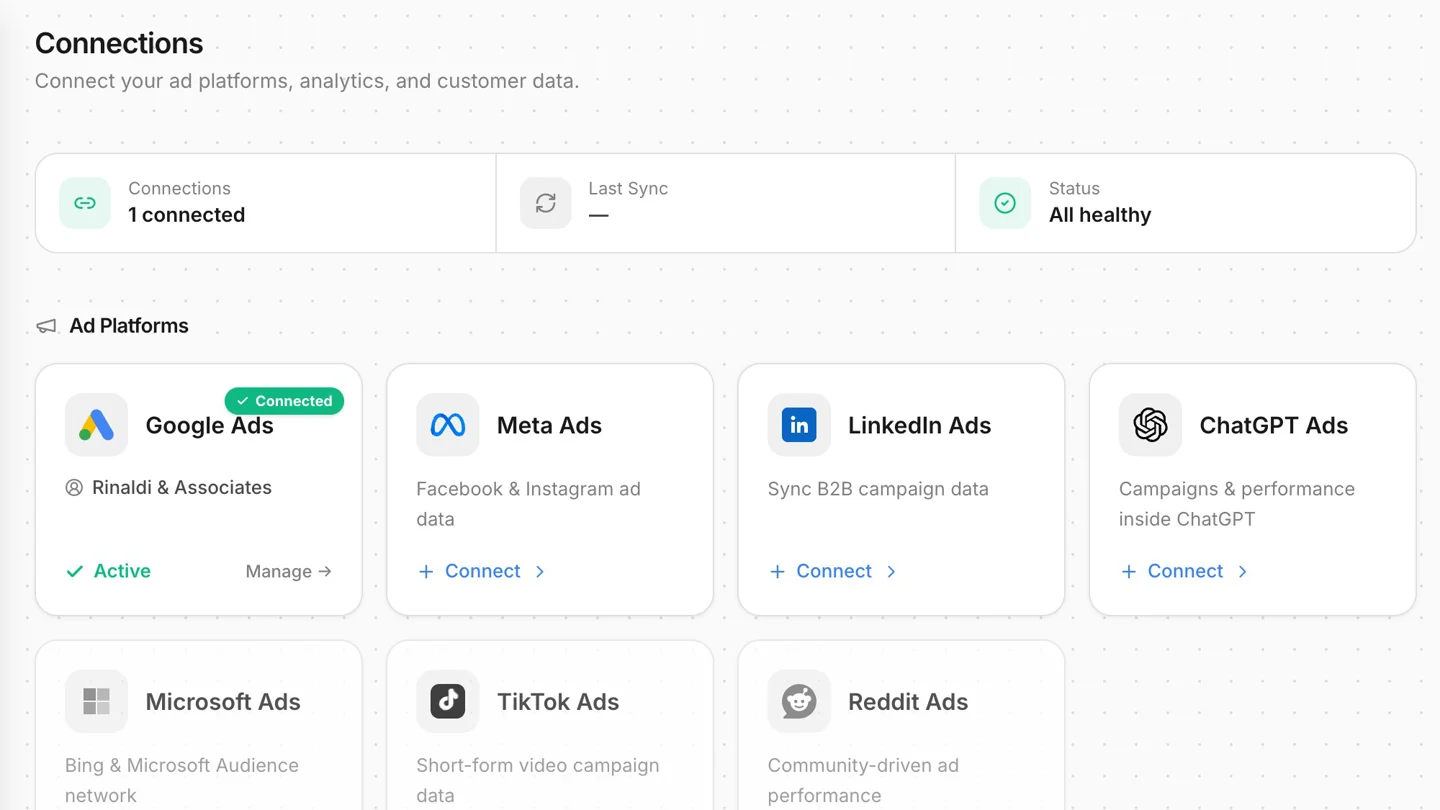Viewport: 1440px width, 810px height.
Task: Click the plus icon on ChatGPT Ads card
Action: 1128,572
